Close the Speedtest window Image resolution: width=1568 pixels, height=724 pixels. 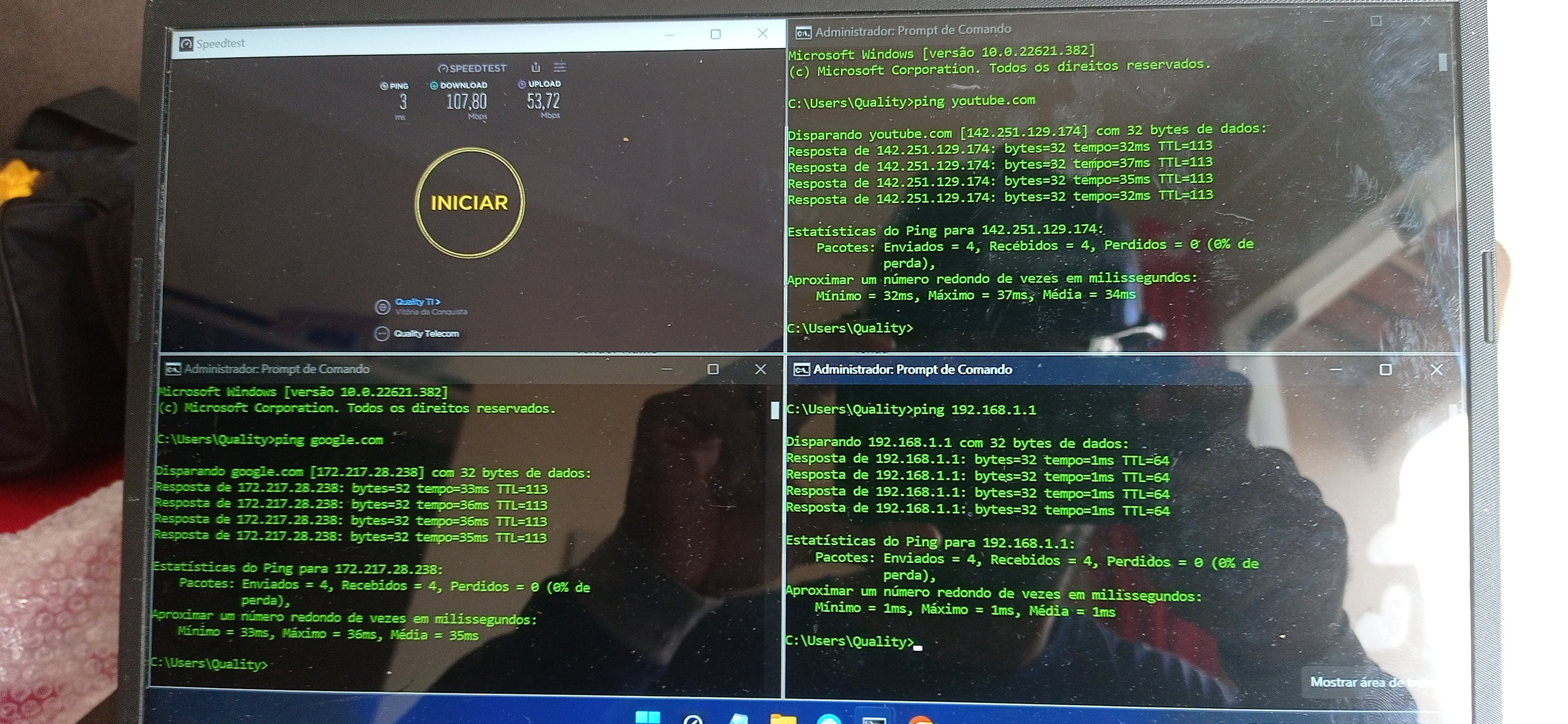762,33
